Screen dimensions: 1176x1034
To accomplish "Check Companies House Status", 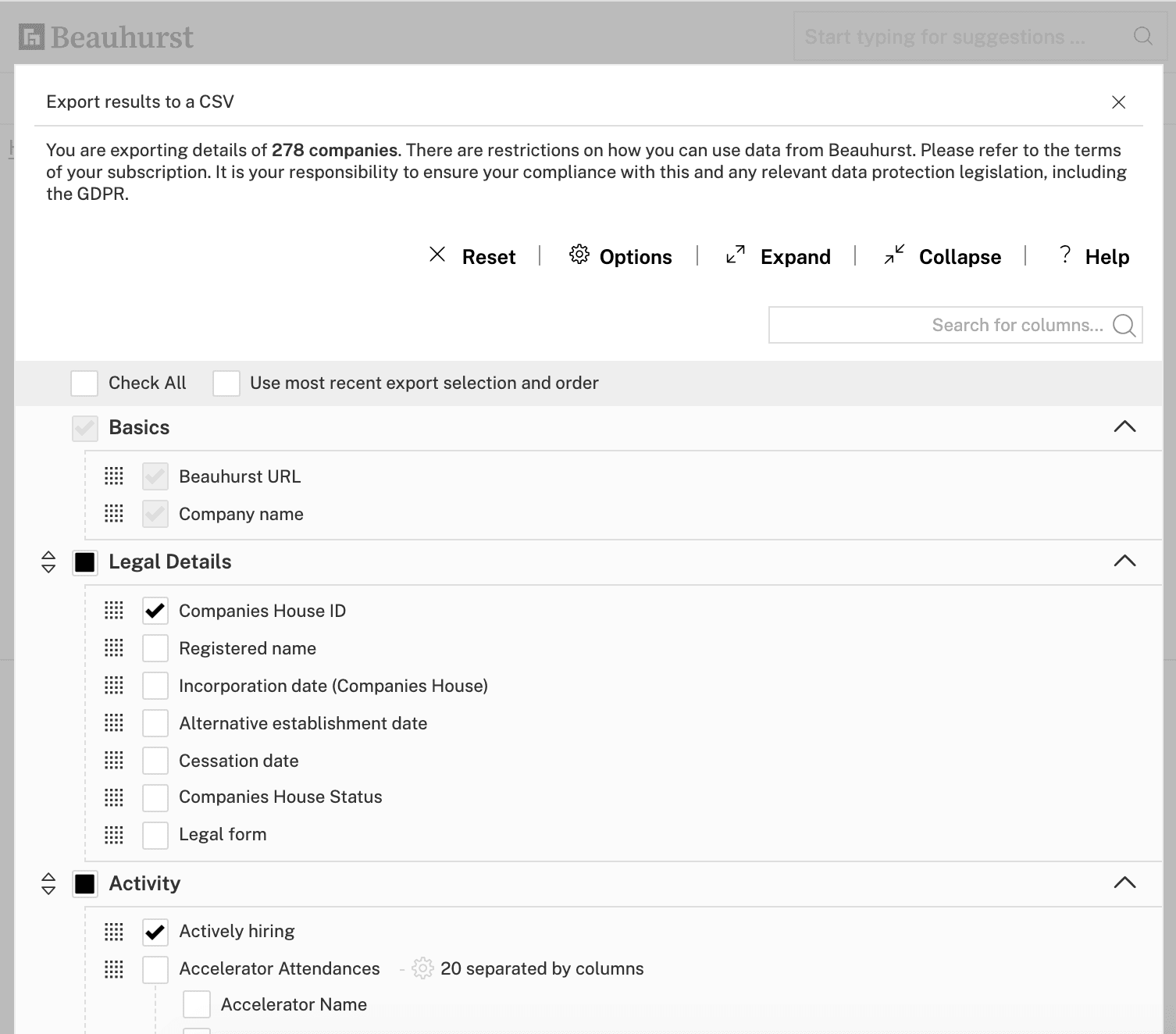I will point(155,798).
